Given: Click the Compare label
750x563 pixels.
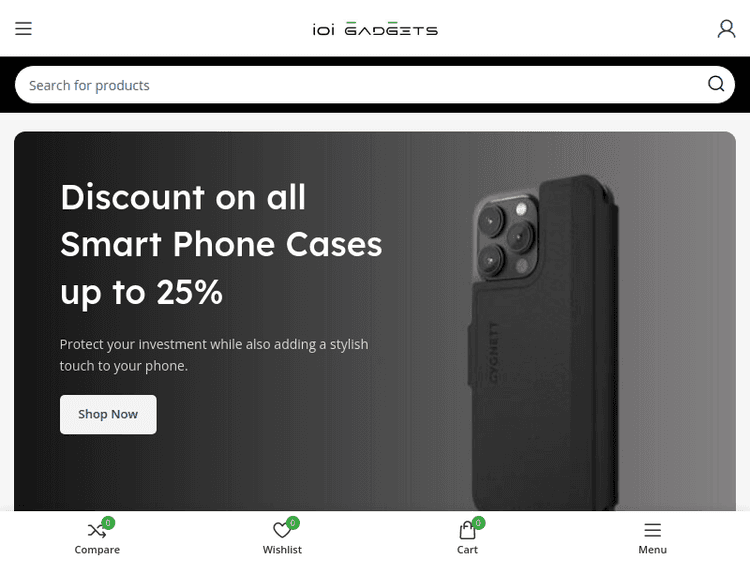Looking at the screenshot, I should [97, 550].
